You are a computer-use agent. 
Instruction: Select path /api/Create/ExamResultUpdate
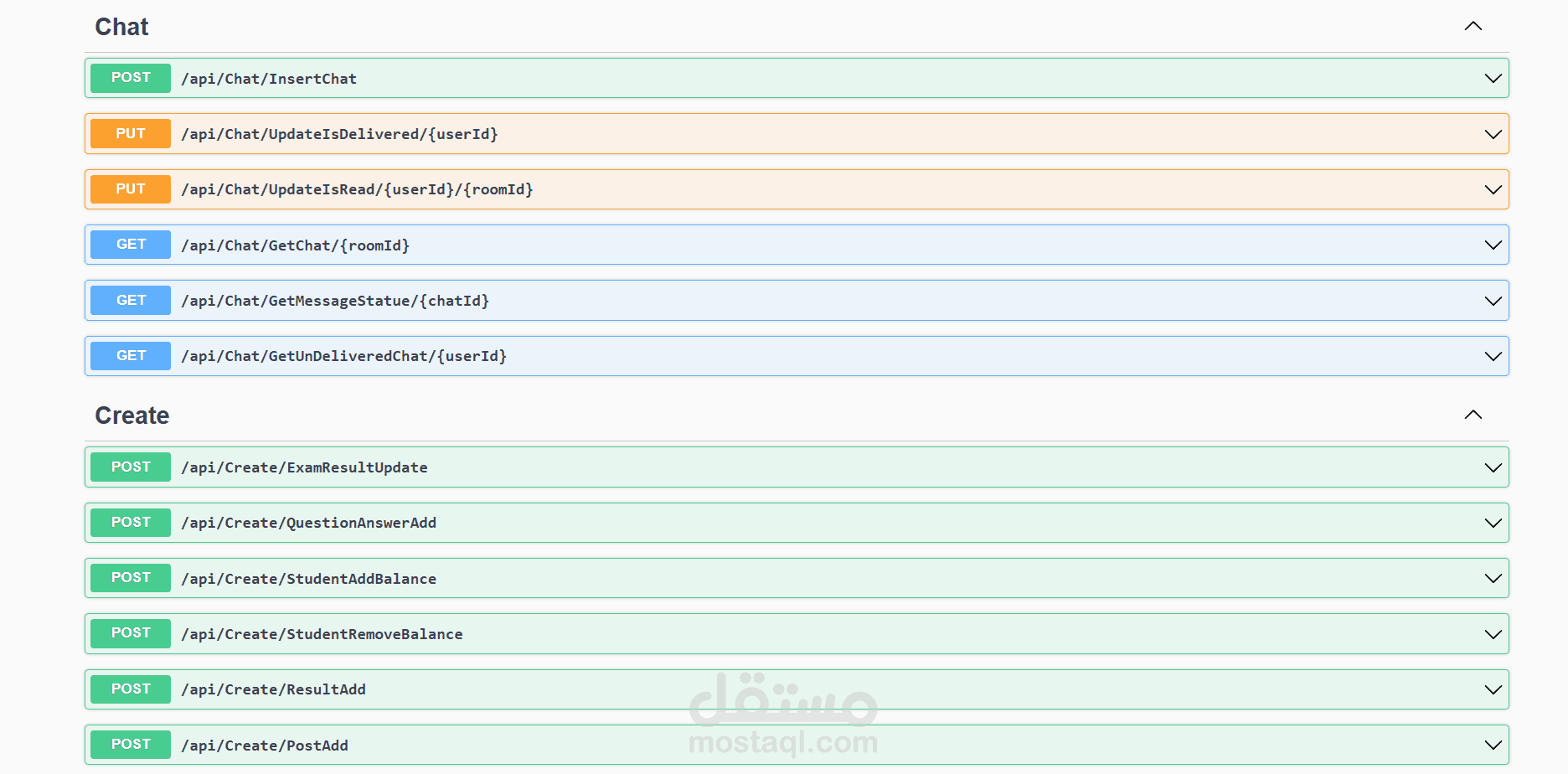(305, 467)
